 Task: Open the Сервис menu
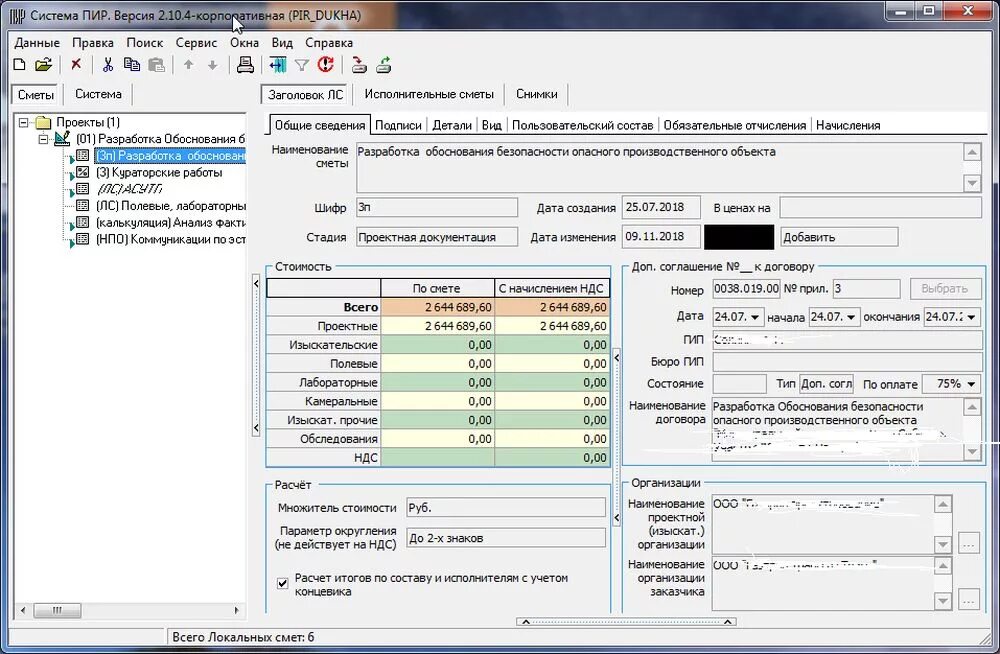[x=196, y=43]
